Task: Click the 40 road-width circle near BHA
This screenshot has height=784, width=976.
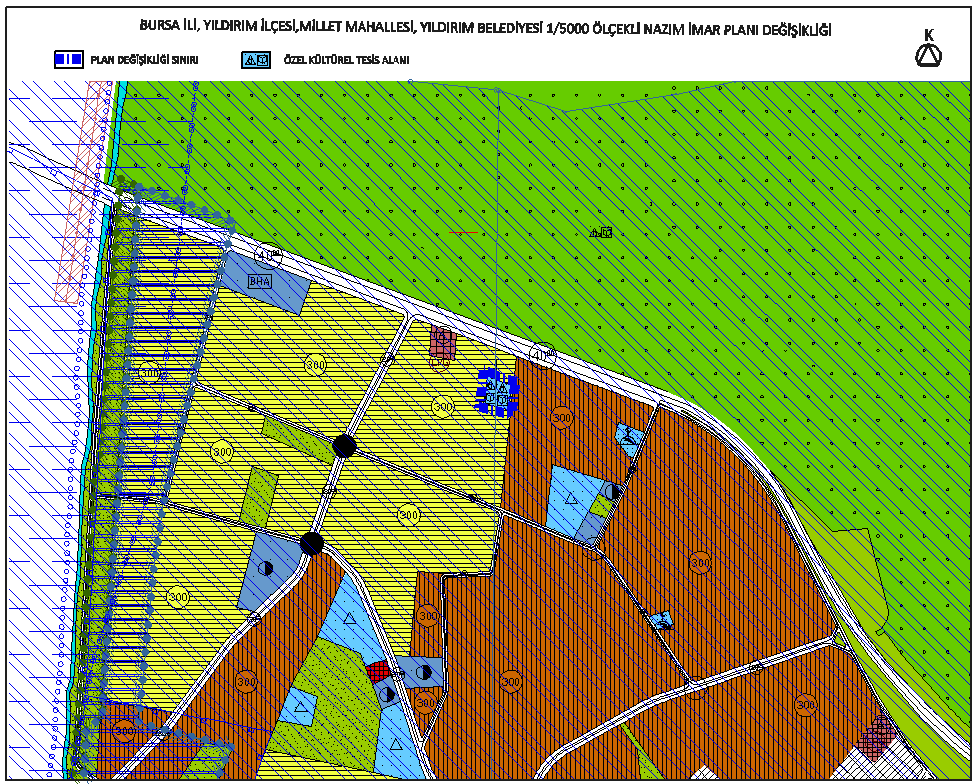Action: pyautogui.click(x=268, y=255)
